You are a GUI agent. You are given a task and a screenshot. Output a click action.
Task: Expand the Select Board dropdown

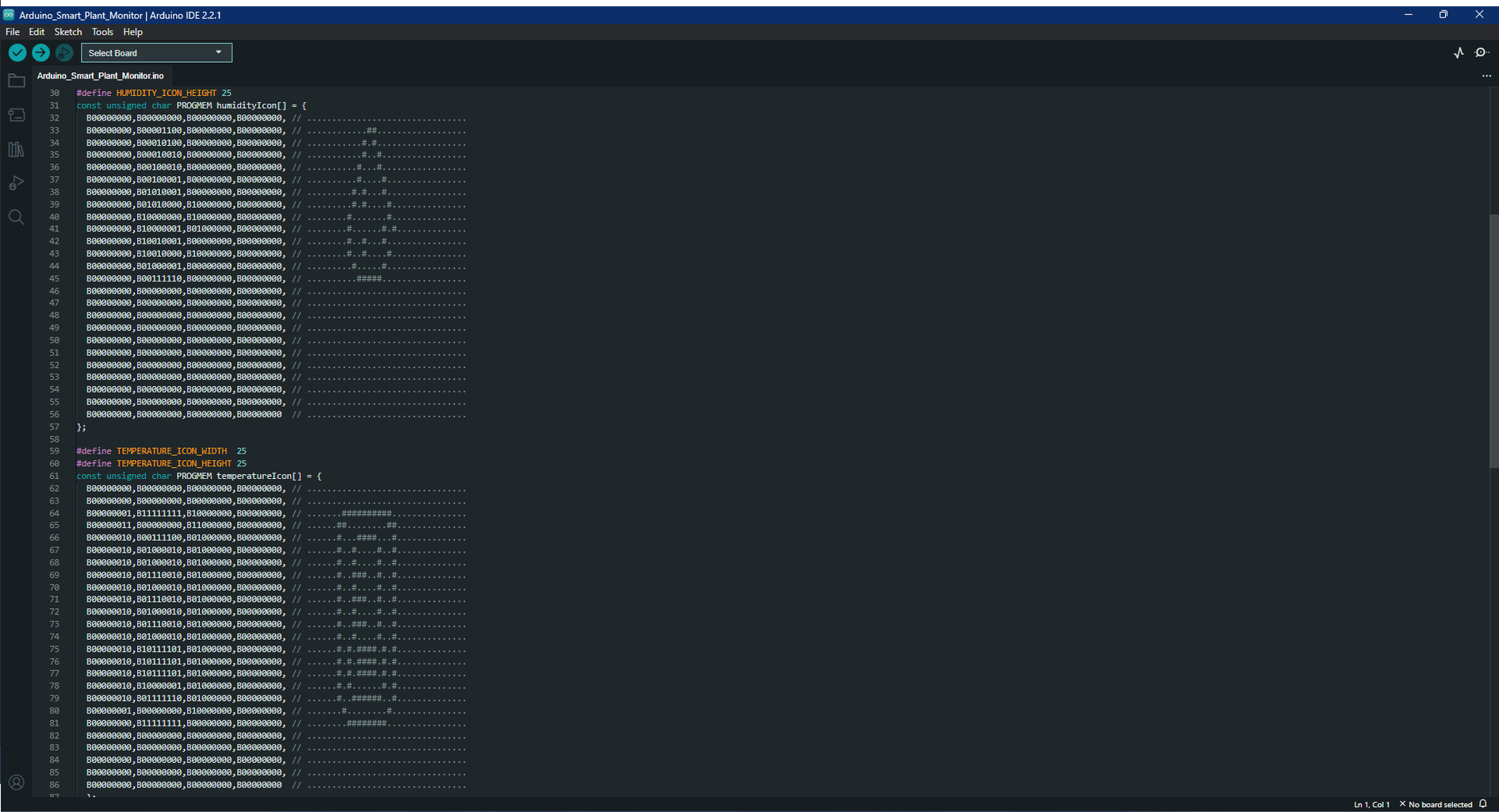tap(156, 52)
